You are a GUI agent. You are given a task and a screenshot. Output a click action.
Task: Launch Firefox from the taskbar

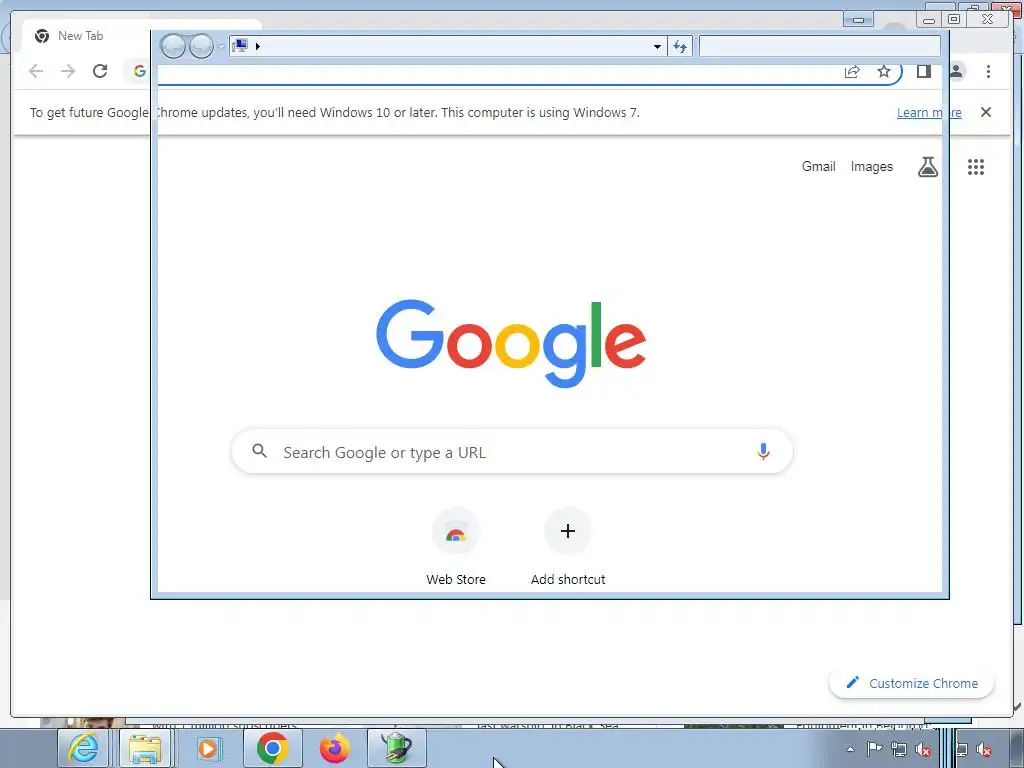334,748
